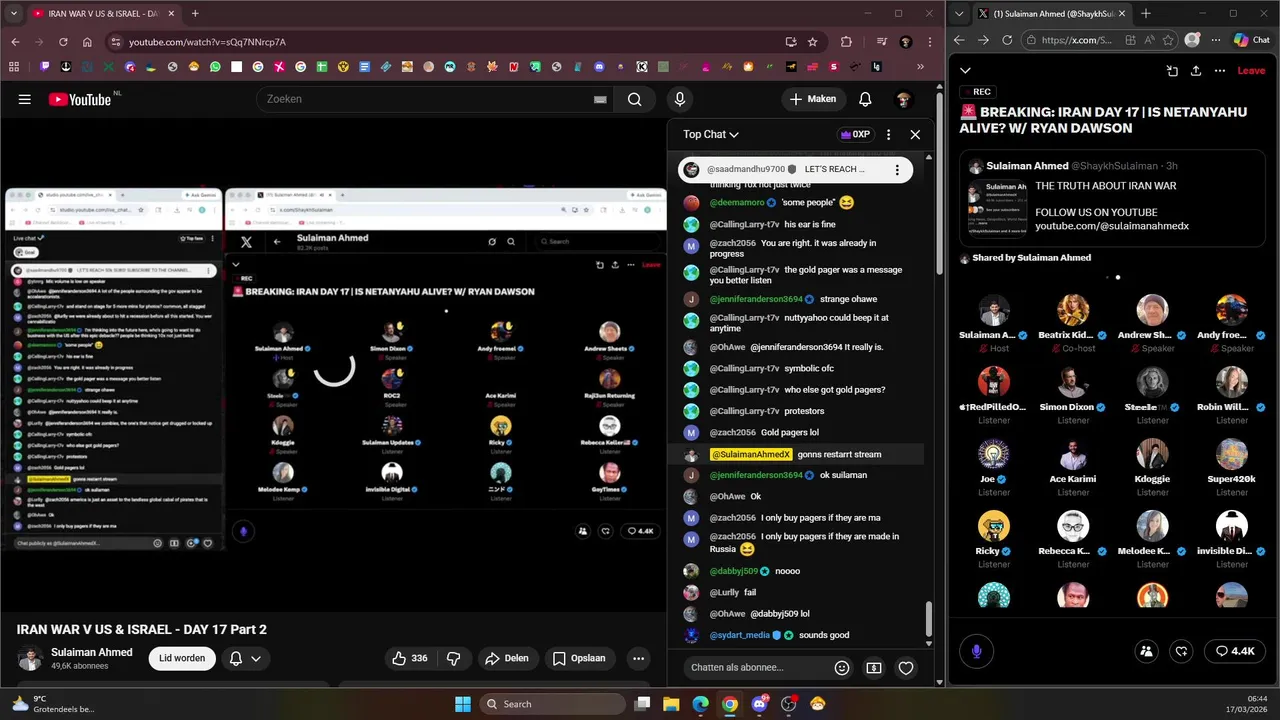Image resolution: width=1280 pixels, height=720 pixels.
Task: Reload the YouTube page in Chrome
Action: (63, 42)
